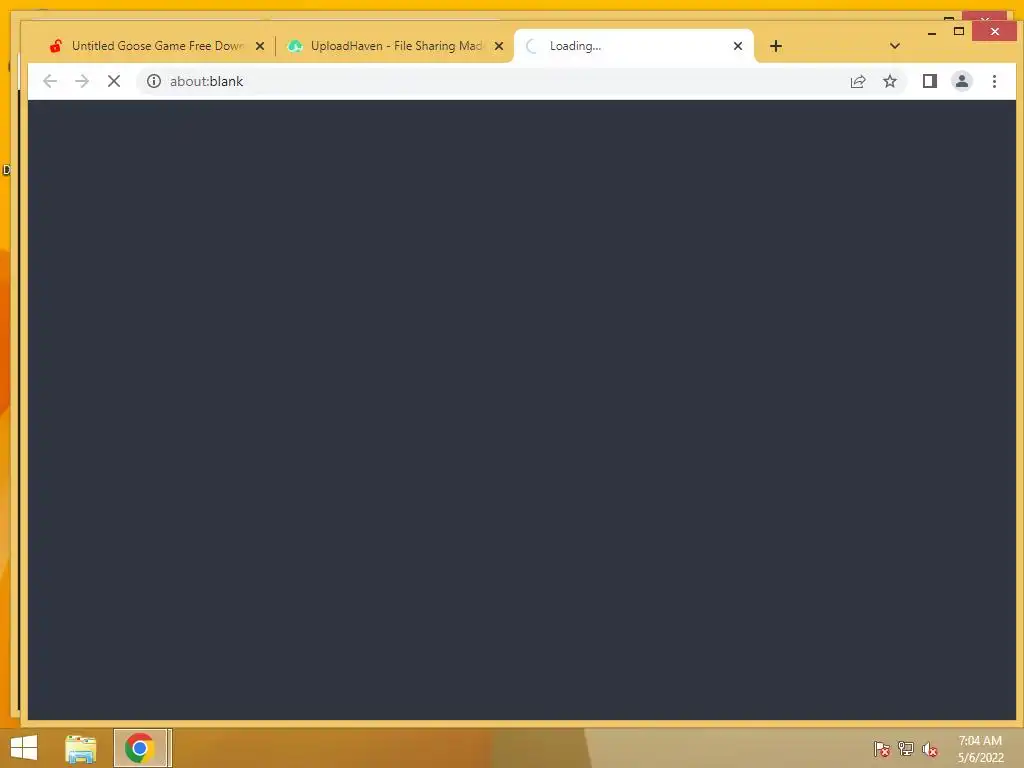Open a new tab with plus button
The image size is (1024, 768).
776,46
